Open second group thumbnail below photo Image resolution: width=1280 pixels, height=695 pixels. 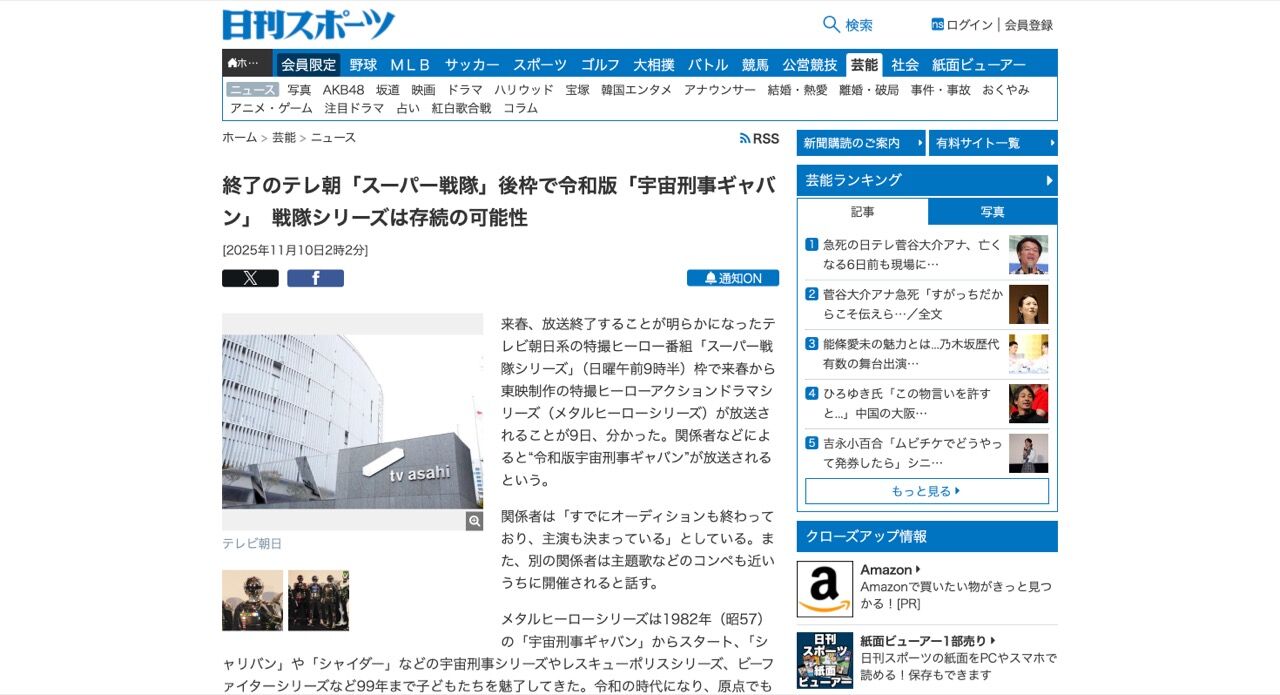318,600
